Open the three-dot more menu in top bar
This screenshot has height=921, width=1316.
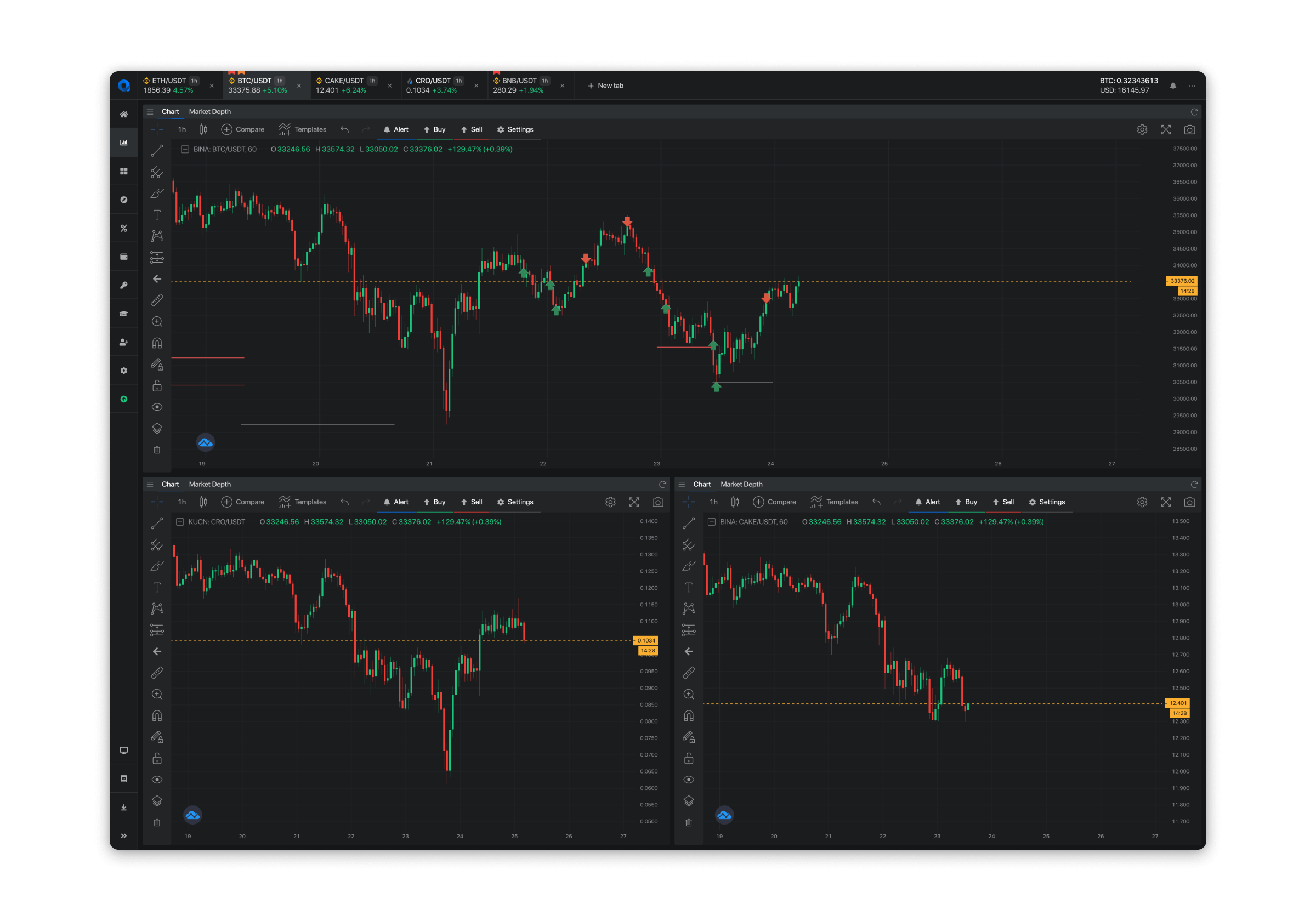coord(1192,86)
